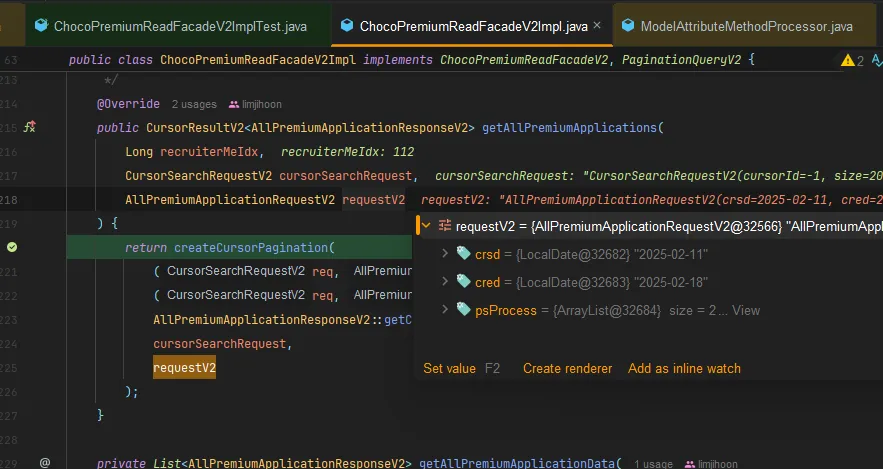Click Add as inline watch

(684, 368)
